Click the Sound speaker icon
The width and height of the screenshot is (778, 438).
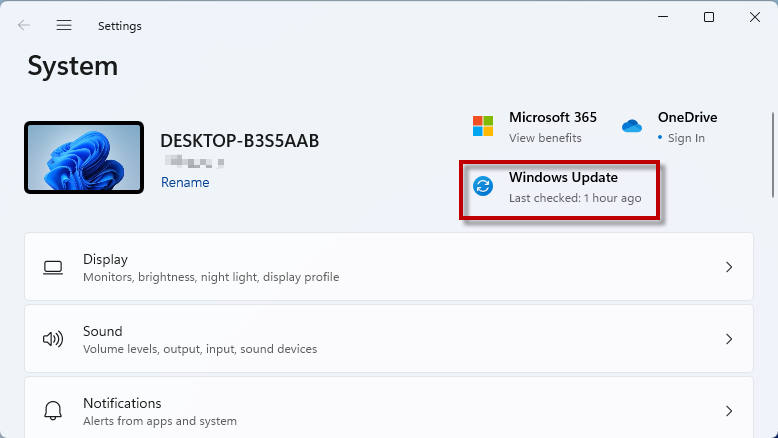[53, 339]
